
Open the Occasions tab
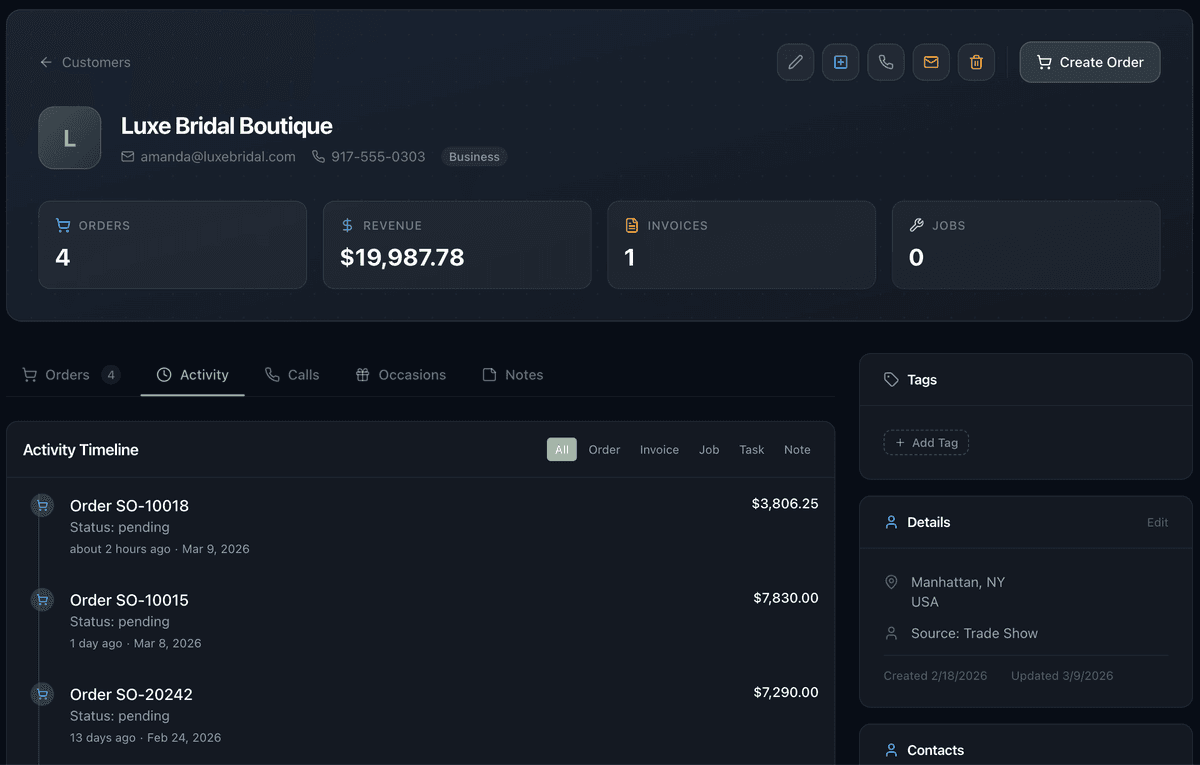click(401, 375)
